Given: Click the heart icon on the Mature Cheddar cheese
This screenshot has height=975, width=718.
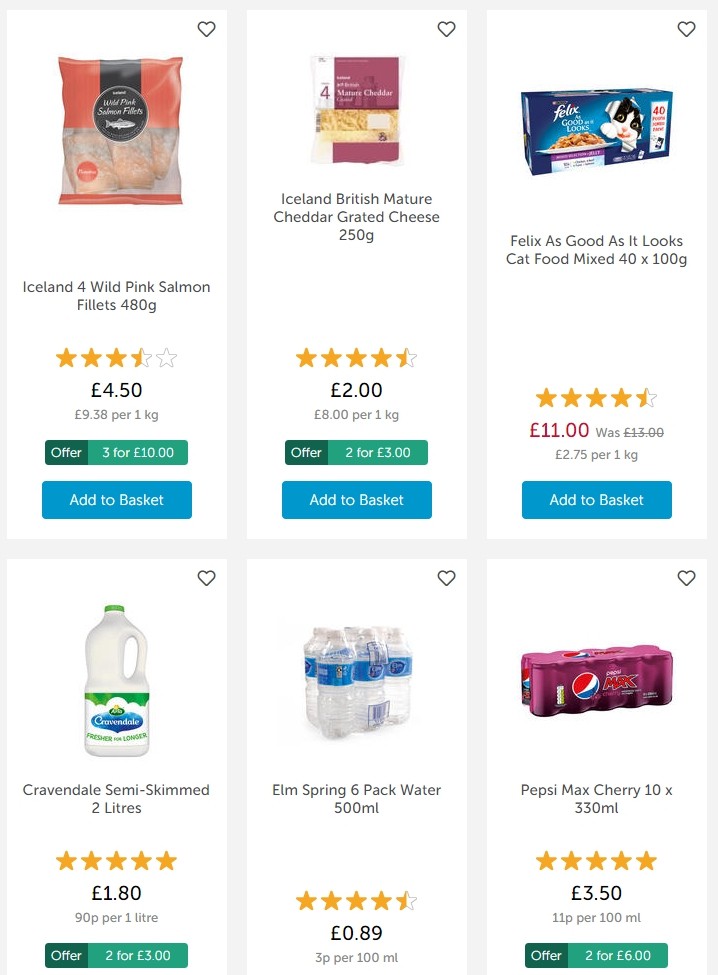Looking at the screenshot, I should pos(446,29).
